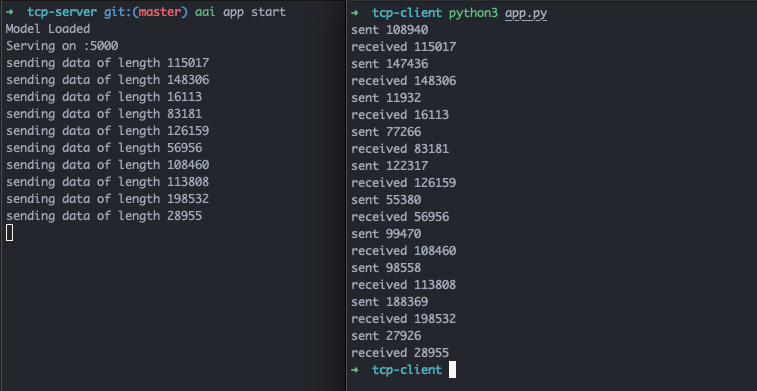This screenshot has width=757, height=391.
Task: Click the 'aai' command in server prompt
Action: 205,12
